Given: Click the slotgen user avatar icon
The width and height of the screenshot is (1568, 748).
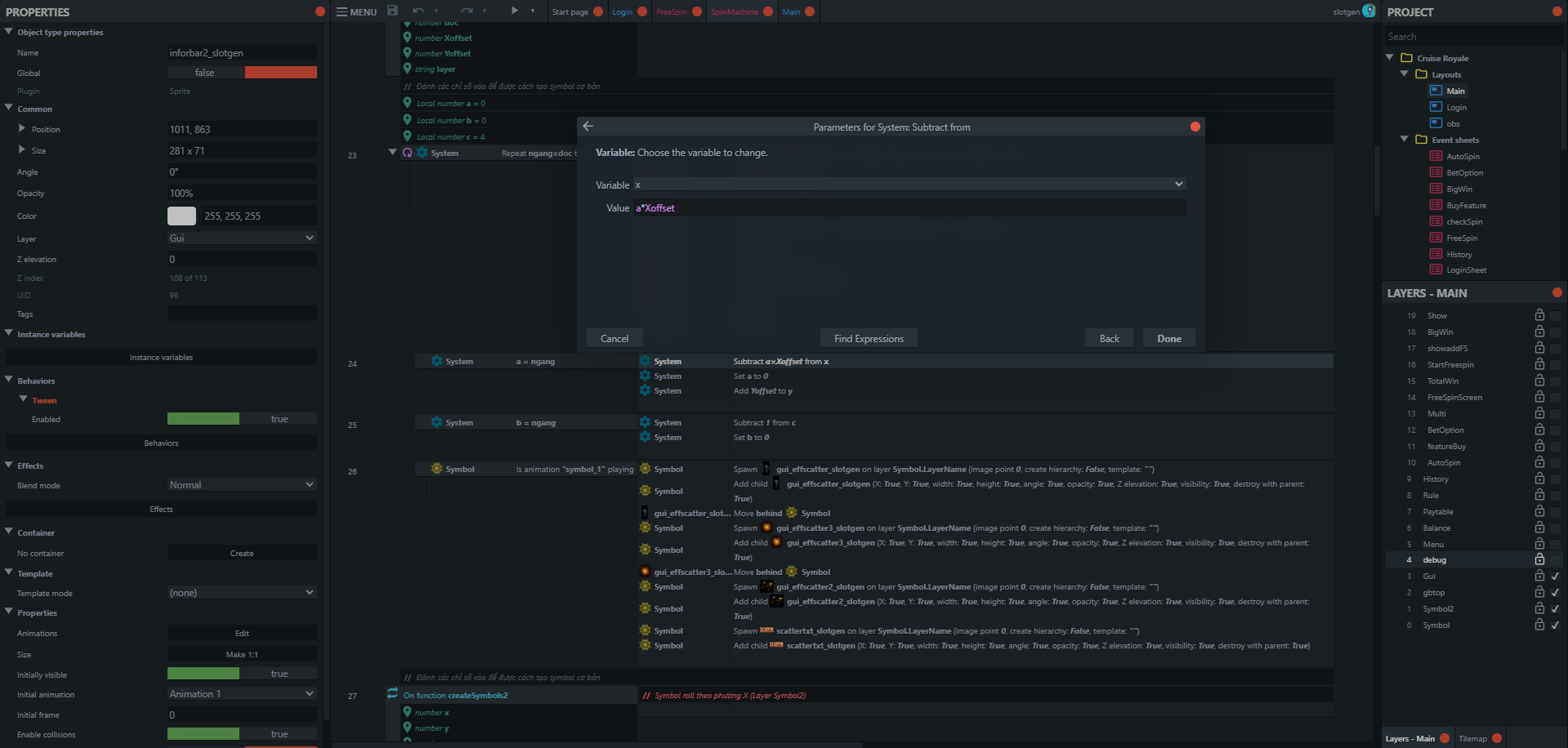Looking at the screenshot, I should pyautogui.click(x=1369, y=11).
